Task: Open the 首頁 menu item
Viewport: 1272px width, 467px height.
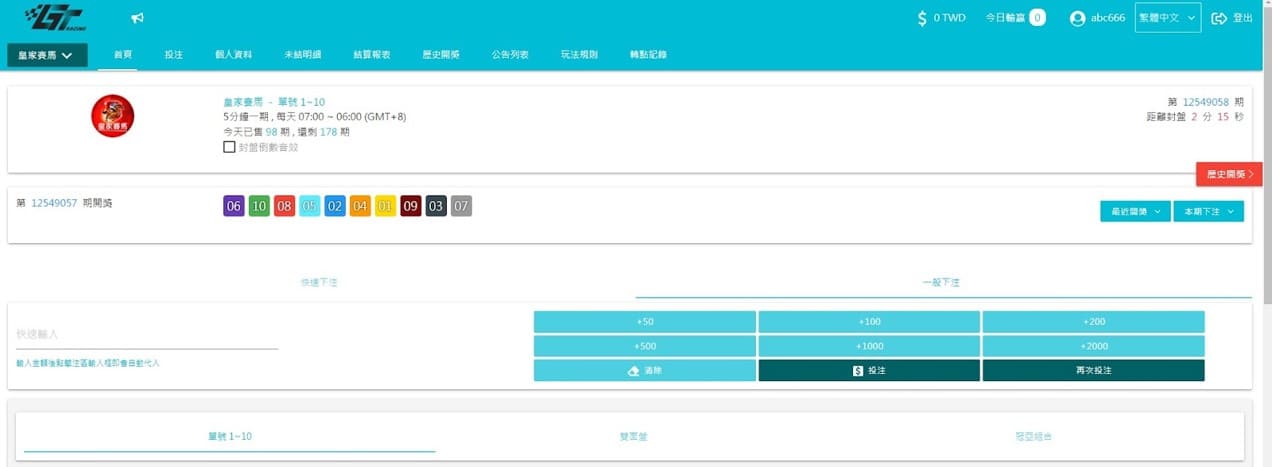Action: pyautogui.click(x=124, y=55)
